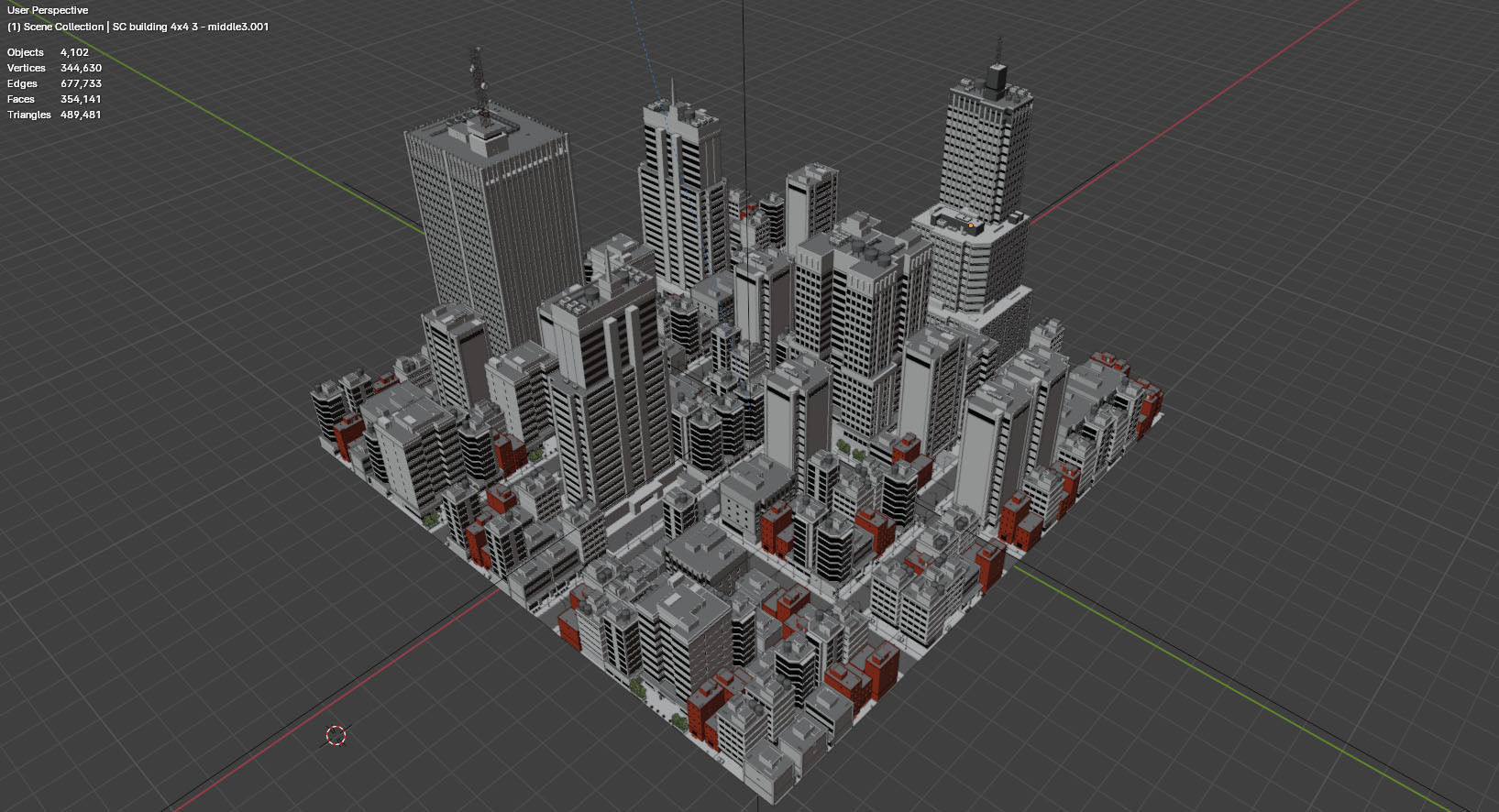The width and height of the screenshot is (1499, 812).
Task: Click the "User Perspective" view label
Action: [x=48, y=10]
